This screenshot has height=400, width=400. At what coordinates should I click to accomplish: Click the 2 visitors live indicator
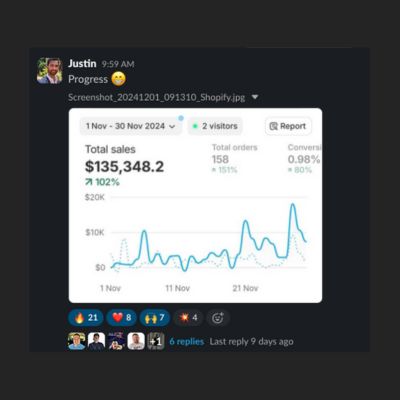[215, 126]
